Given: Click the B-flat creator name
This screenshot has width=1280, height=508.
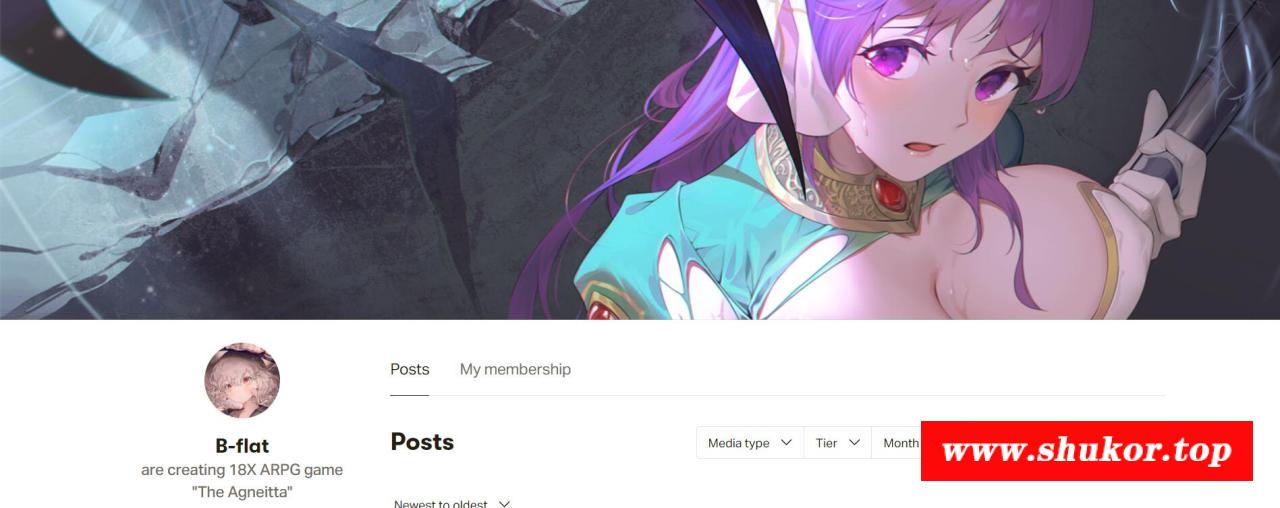Looking at the screenshot, I should point(242,446).
